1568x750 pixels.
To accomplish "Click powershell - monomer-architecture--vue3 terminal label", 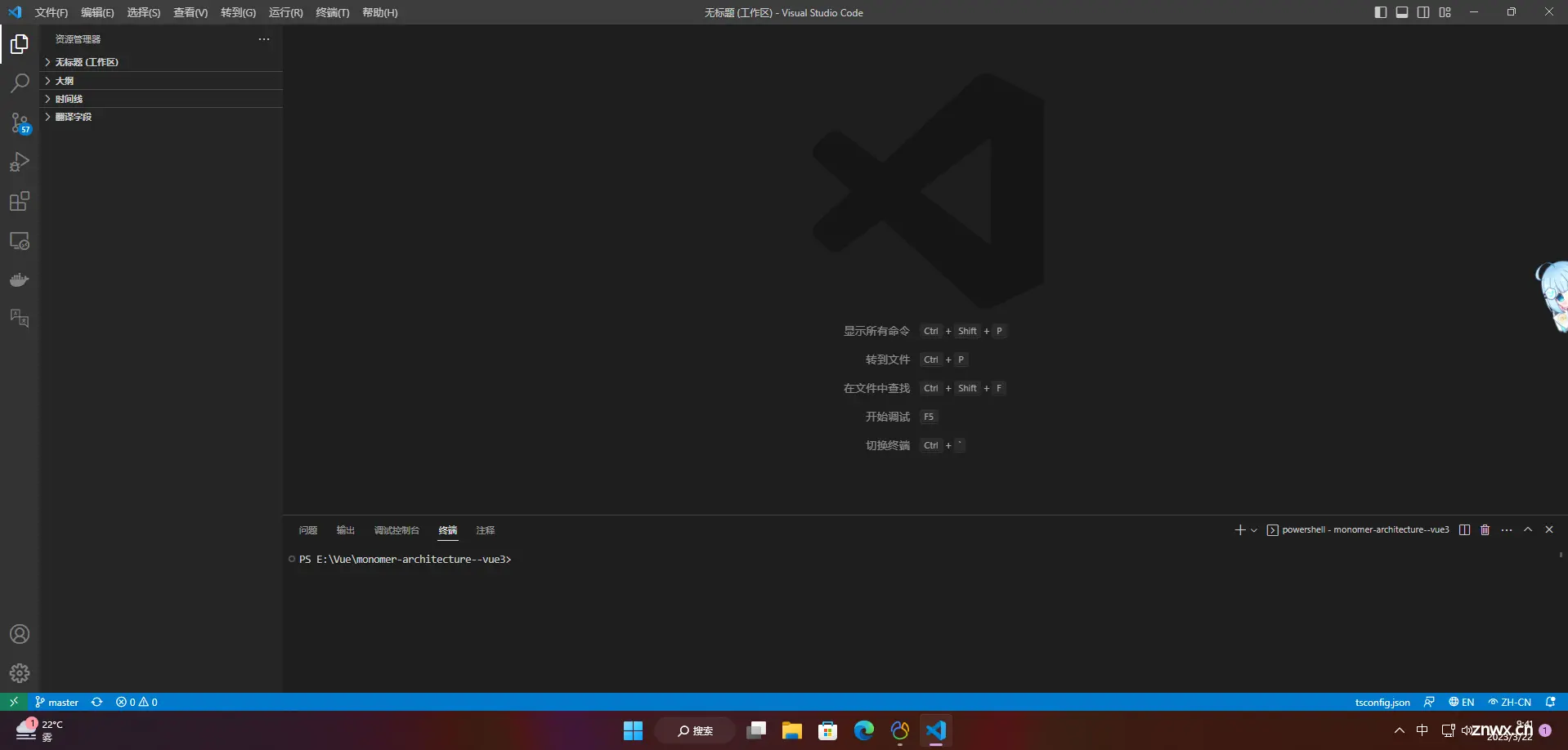I will coord(1365,530).
